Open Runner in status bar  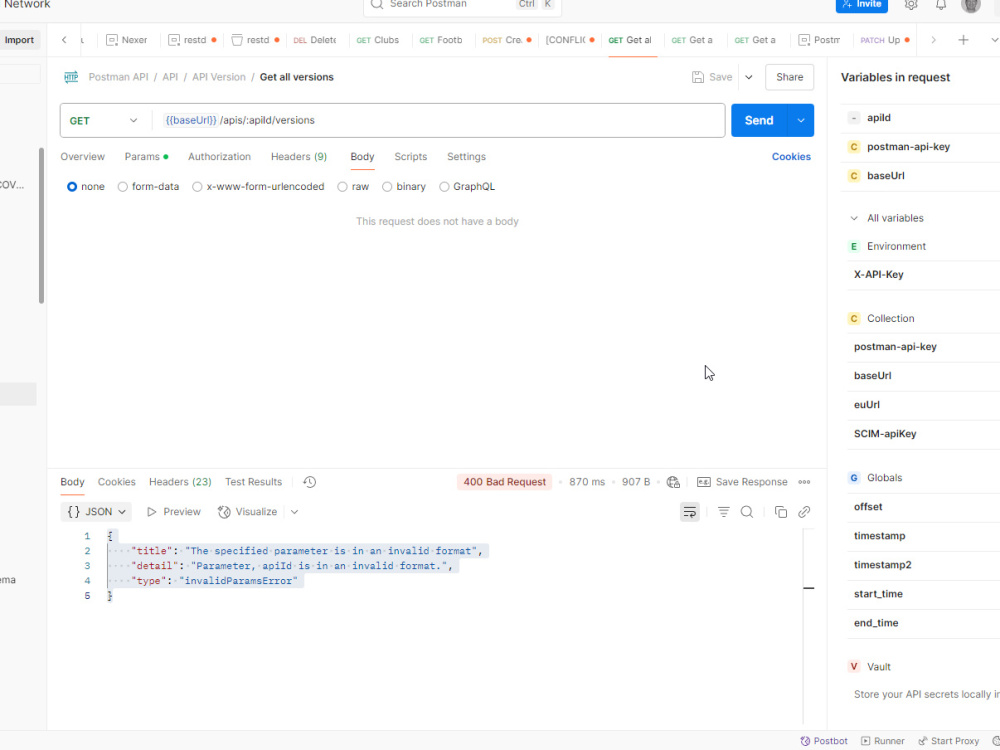[883, 741]
